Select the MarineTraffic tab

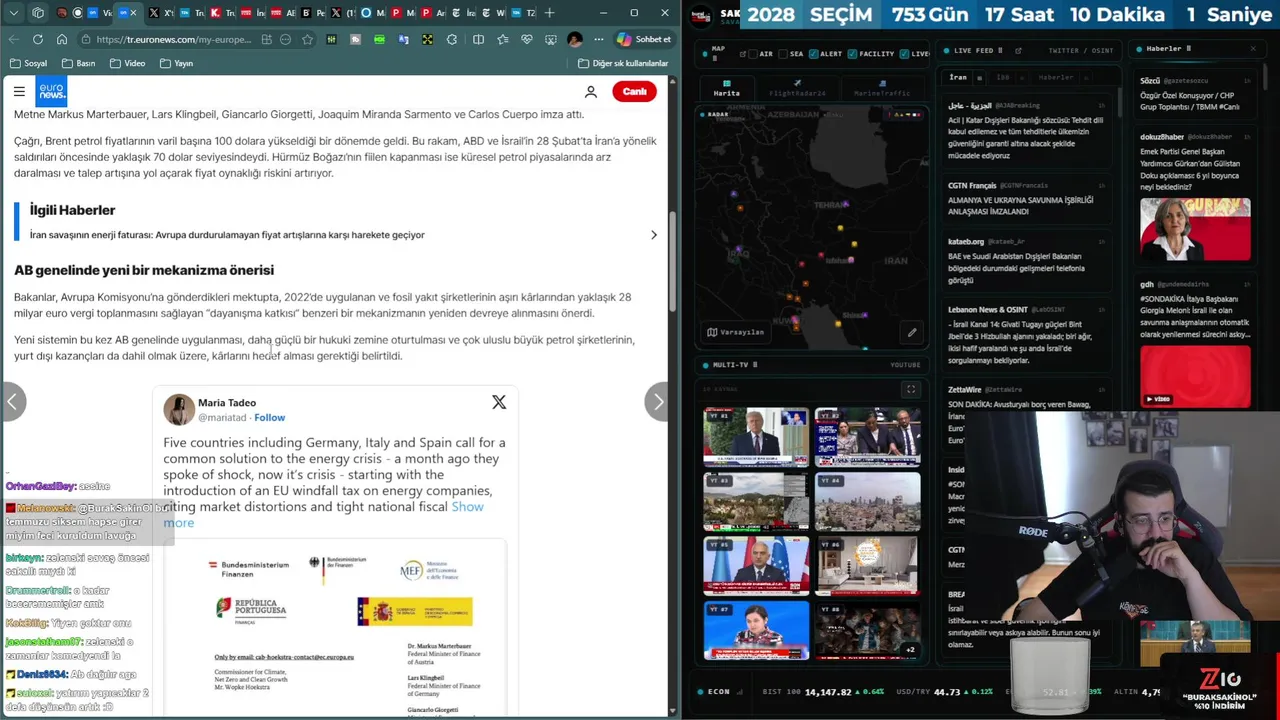click(882, 88)
